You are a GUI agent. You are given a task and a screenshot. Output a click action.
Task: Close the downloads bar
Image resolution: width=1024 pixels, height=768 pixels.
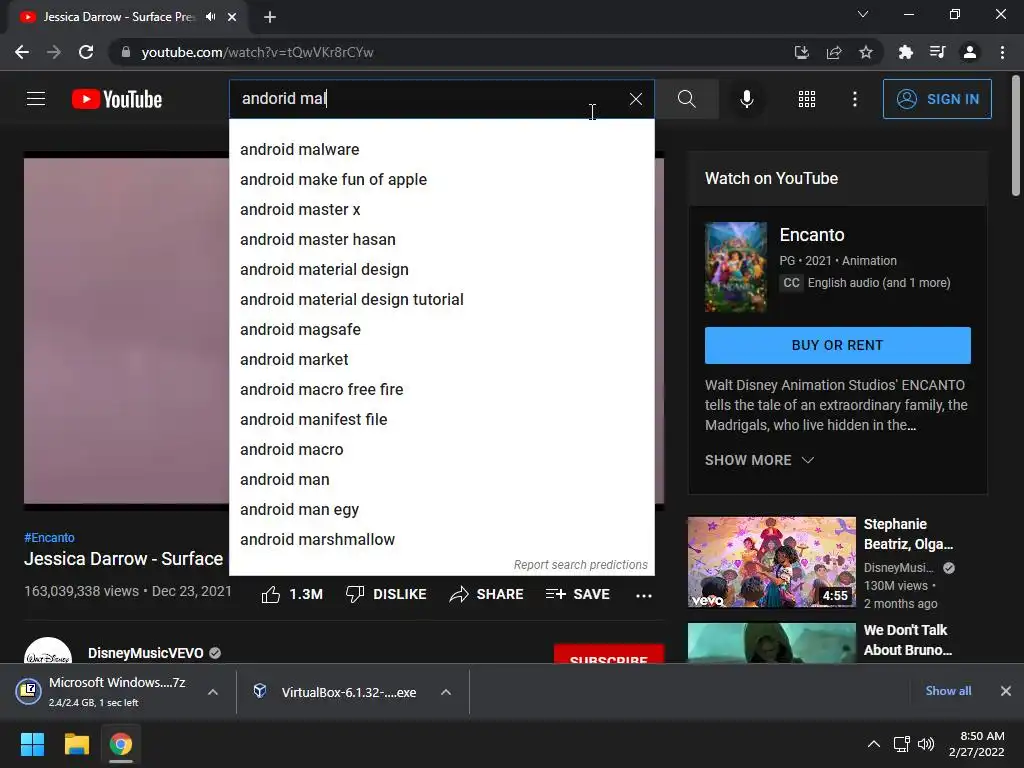1006,691
